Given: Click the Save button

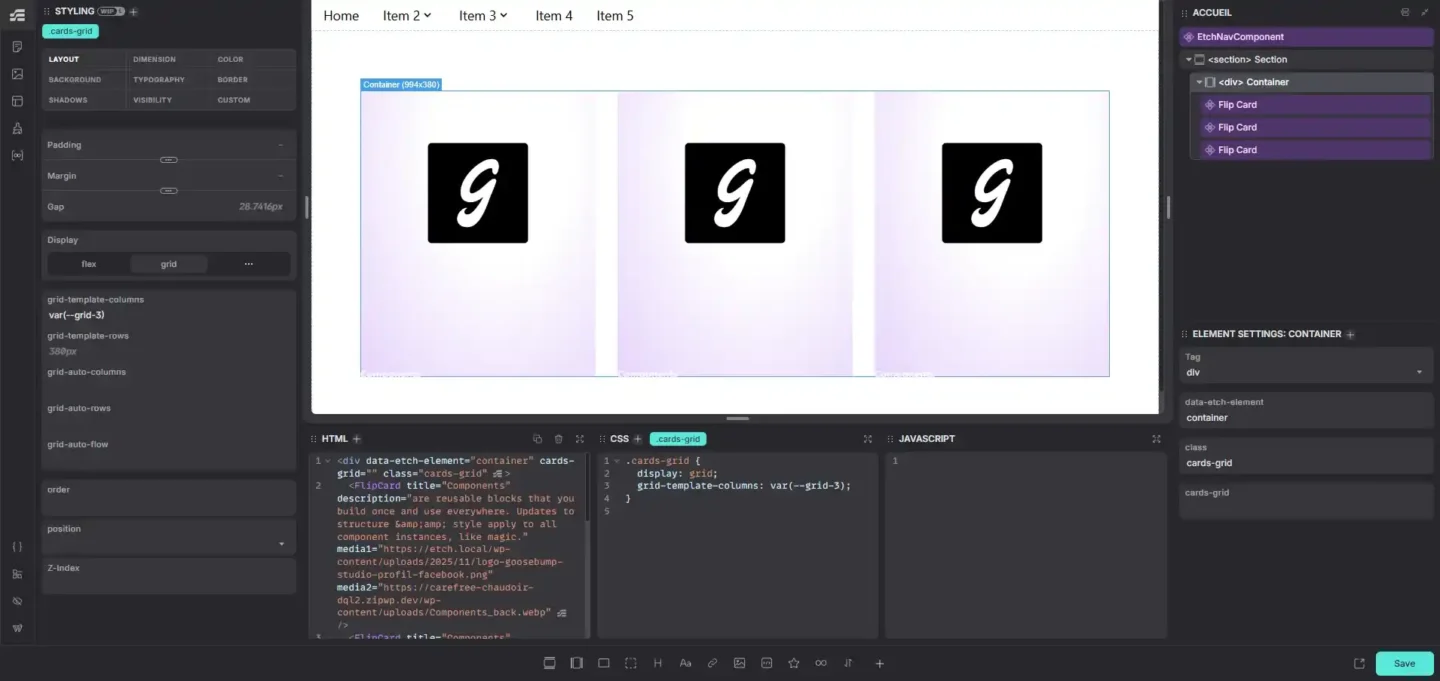Looking at the screenshot, I should [1404, 663].
